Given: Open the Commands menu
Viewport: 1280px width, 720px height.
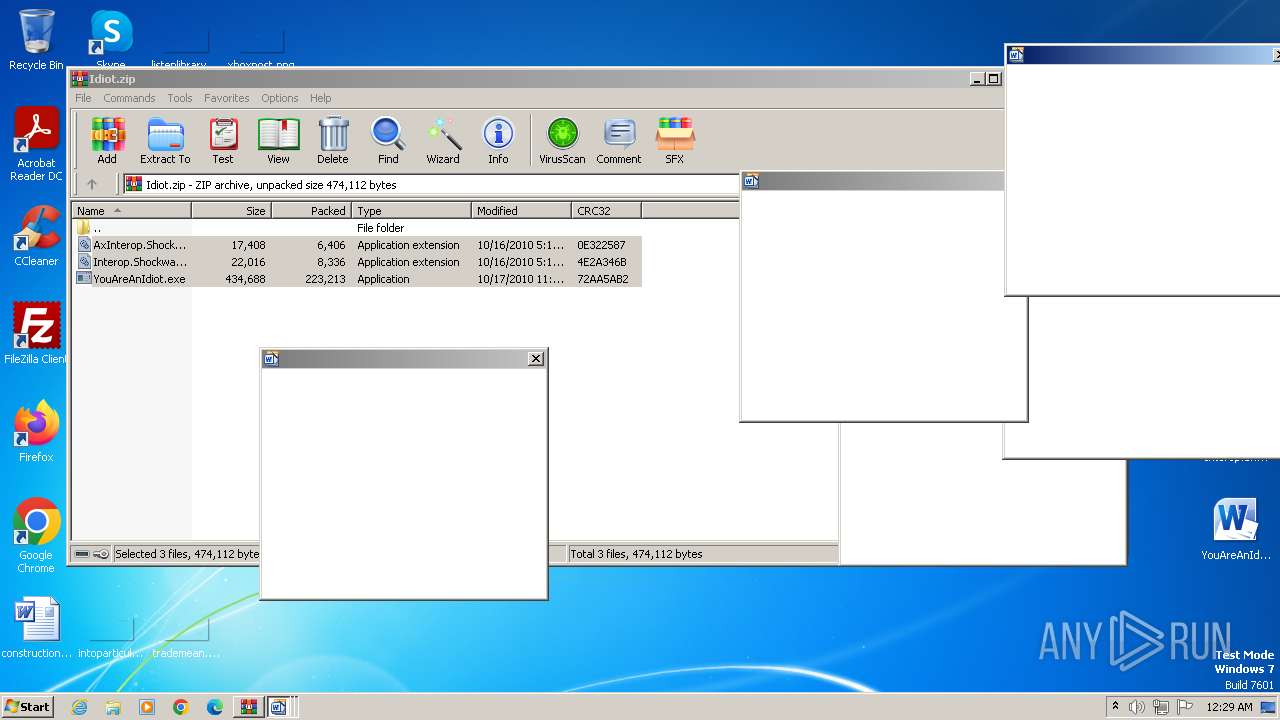Looking at the screenshot, I should (x=129, y=98).
